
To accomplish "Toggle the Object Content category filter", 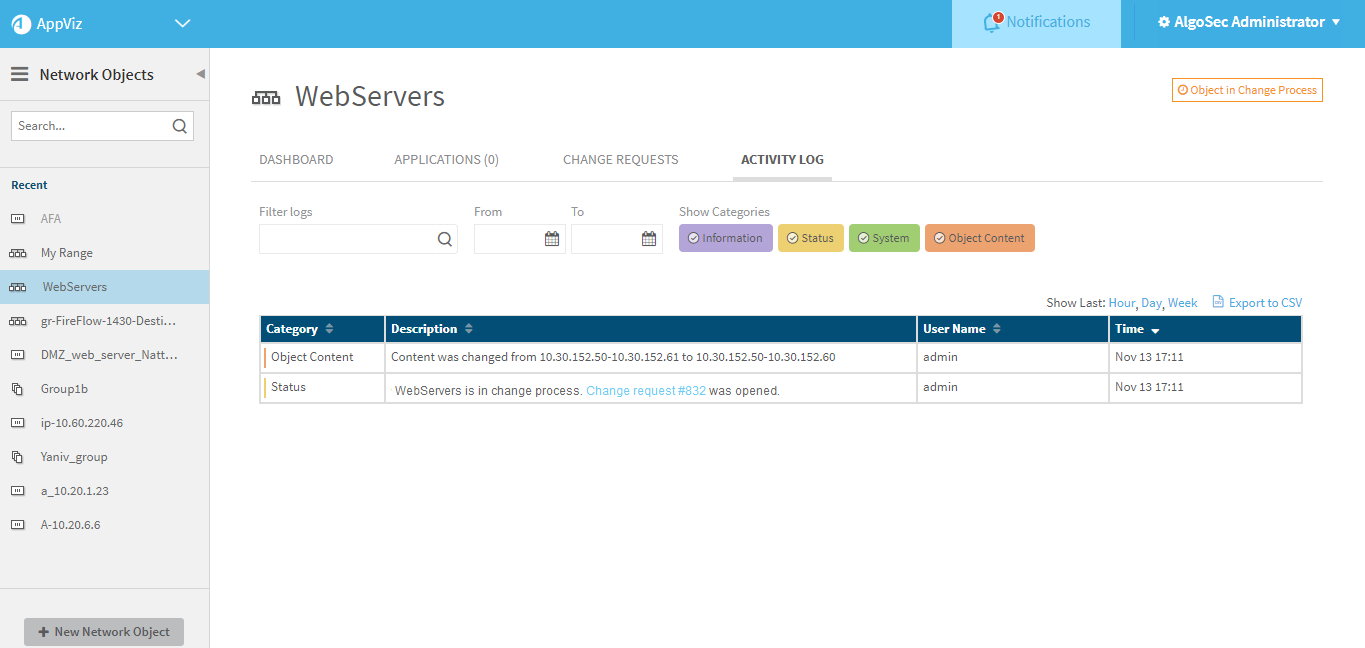I will (979, 238).
